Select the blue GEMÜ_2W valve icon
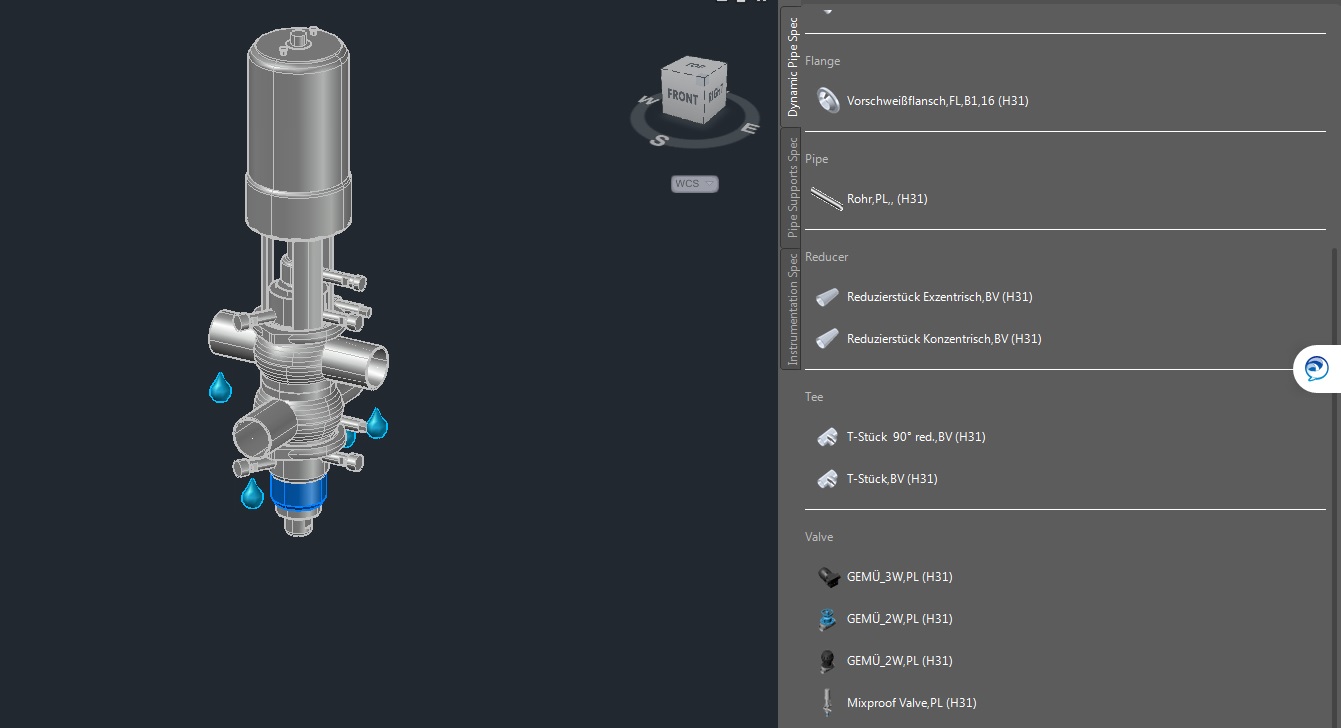The image size is (1341, 728). 827,619
